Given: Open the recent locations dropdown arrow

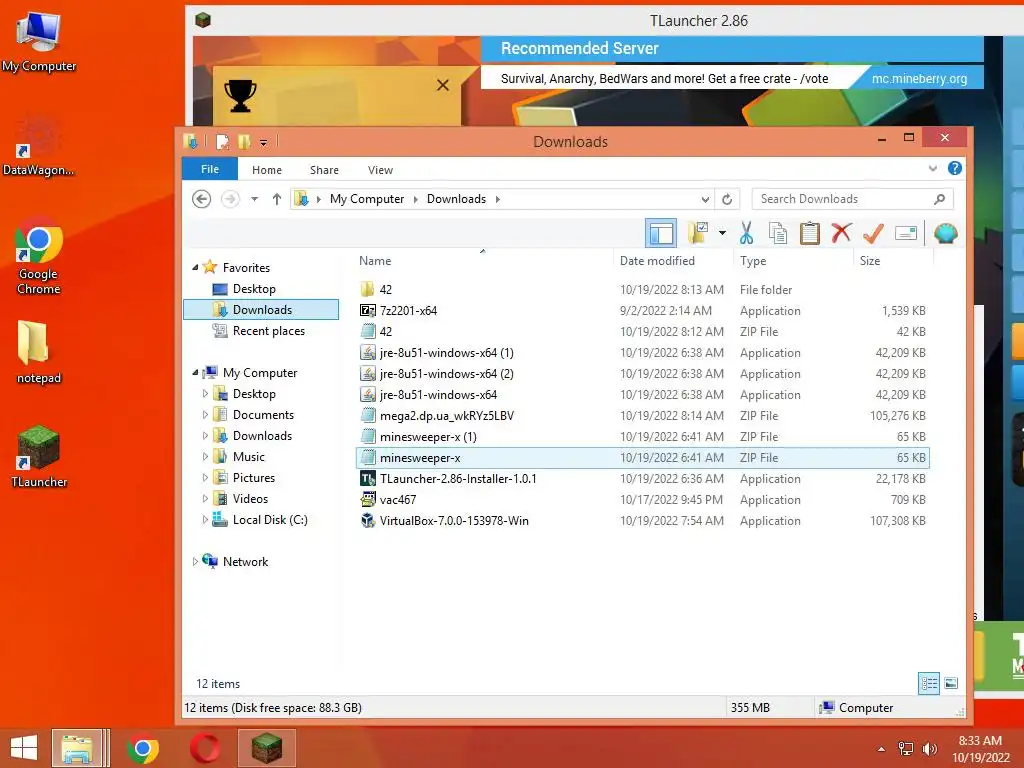Looking at the screenshot, I should 255,199.
